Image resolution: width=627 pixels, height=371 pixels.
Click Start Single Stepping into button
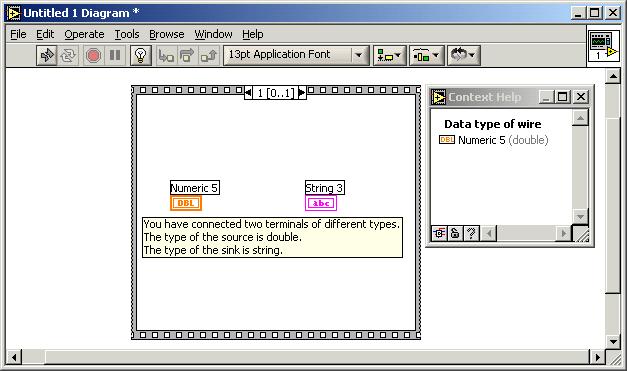tap(166, 55)
